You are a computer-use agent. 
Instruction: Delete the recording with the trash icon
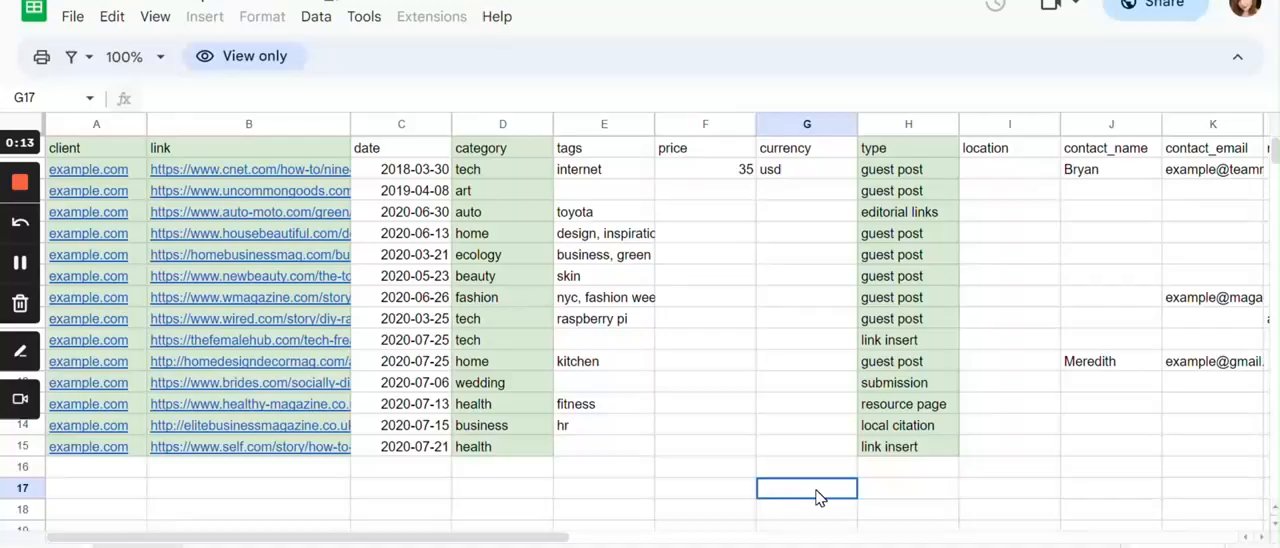(20, 303)
